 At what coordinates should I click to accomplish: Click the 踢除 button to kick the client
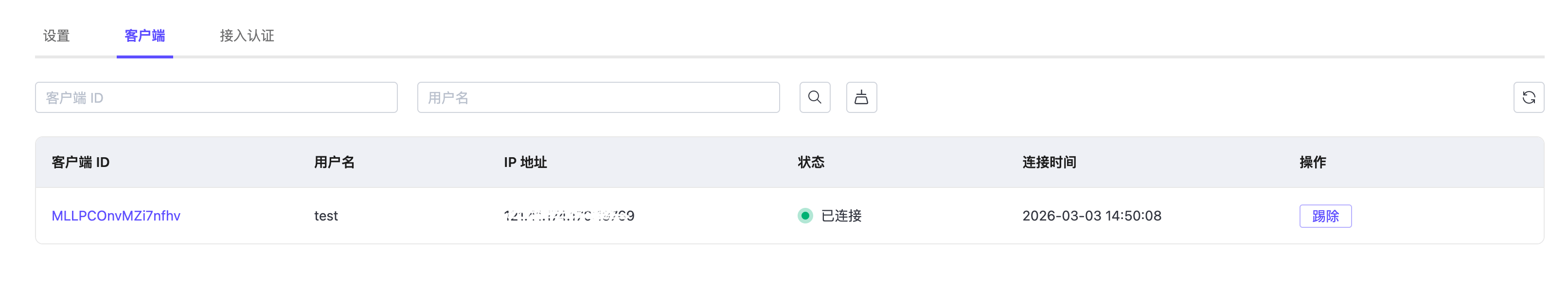pyautogui.click(x=1326, y=215)
